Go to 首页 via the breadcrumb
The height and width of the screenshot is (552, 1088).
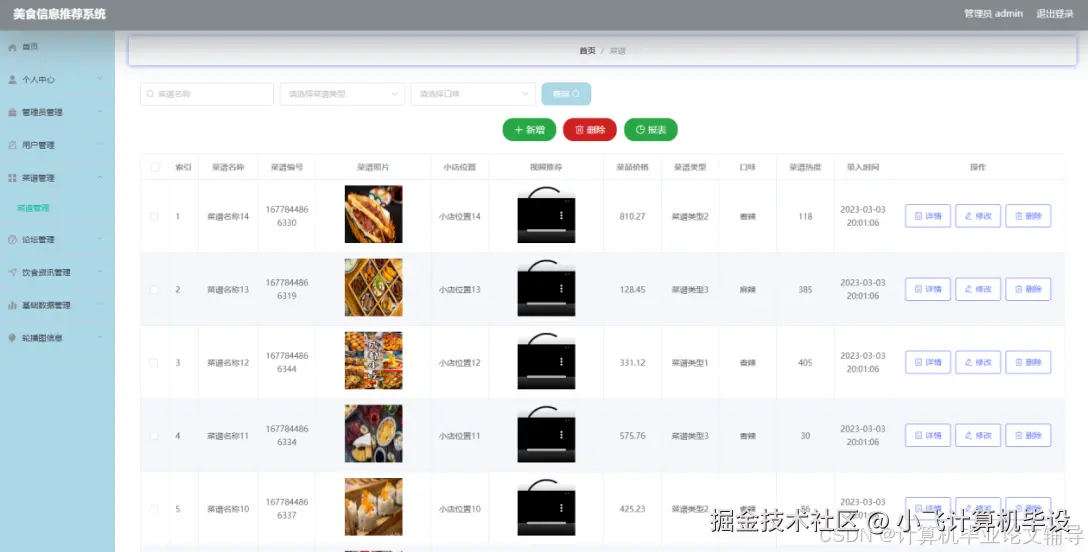tap(587, 51)
